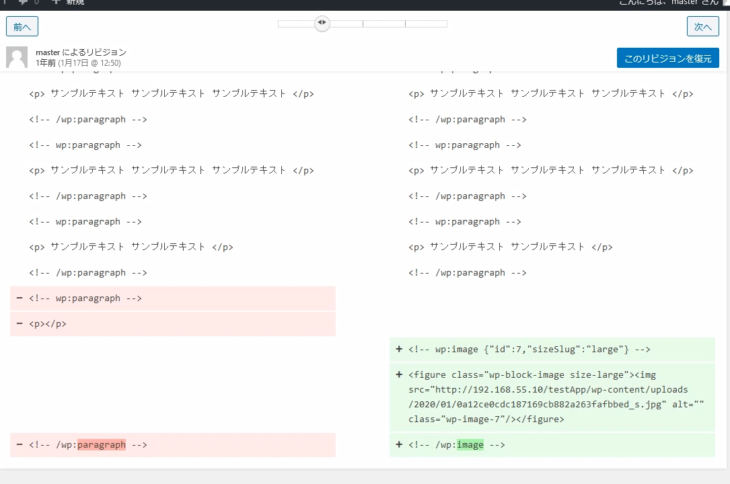Click the comments bubble icon in admin bar
This screenshot has height=484, width=730.
[23, 2]
